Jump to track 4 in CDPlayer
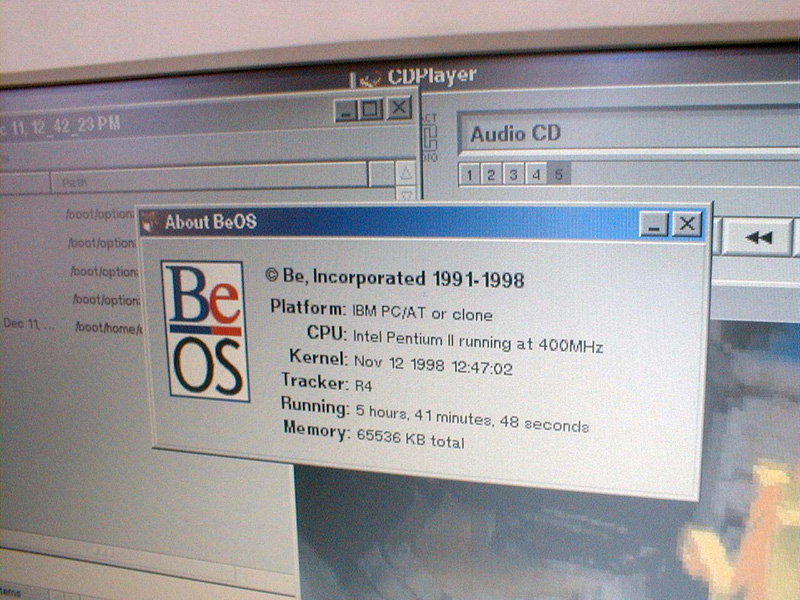The width and height of the screenshot is (800, 600). [x=536, y=175]
